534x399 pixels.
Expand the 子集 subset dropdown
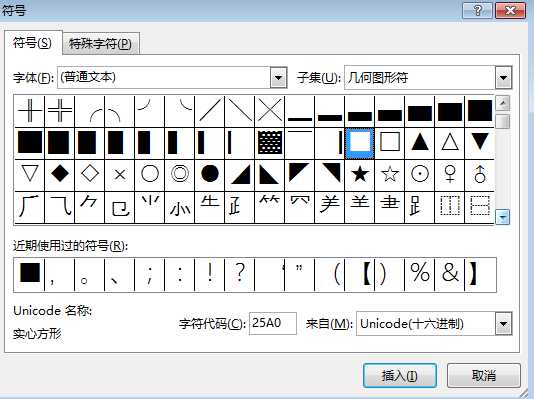[x=503, y=78]
